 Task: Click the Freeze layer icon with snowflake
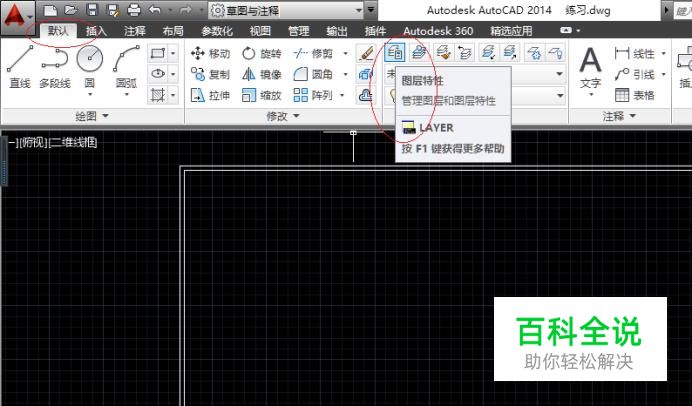tap(533, 53)
